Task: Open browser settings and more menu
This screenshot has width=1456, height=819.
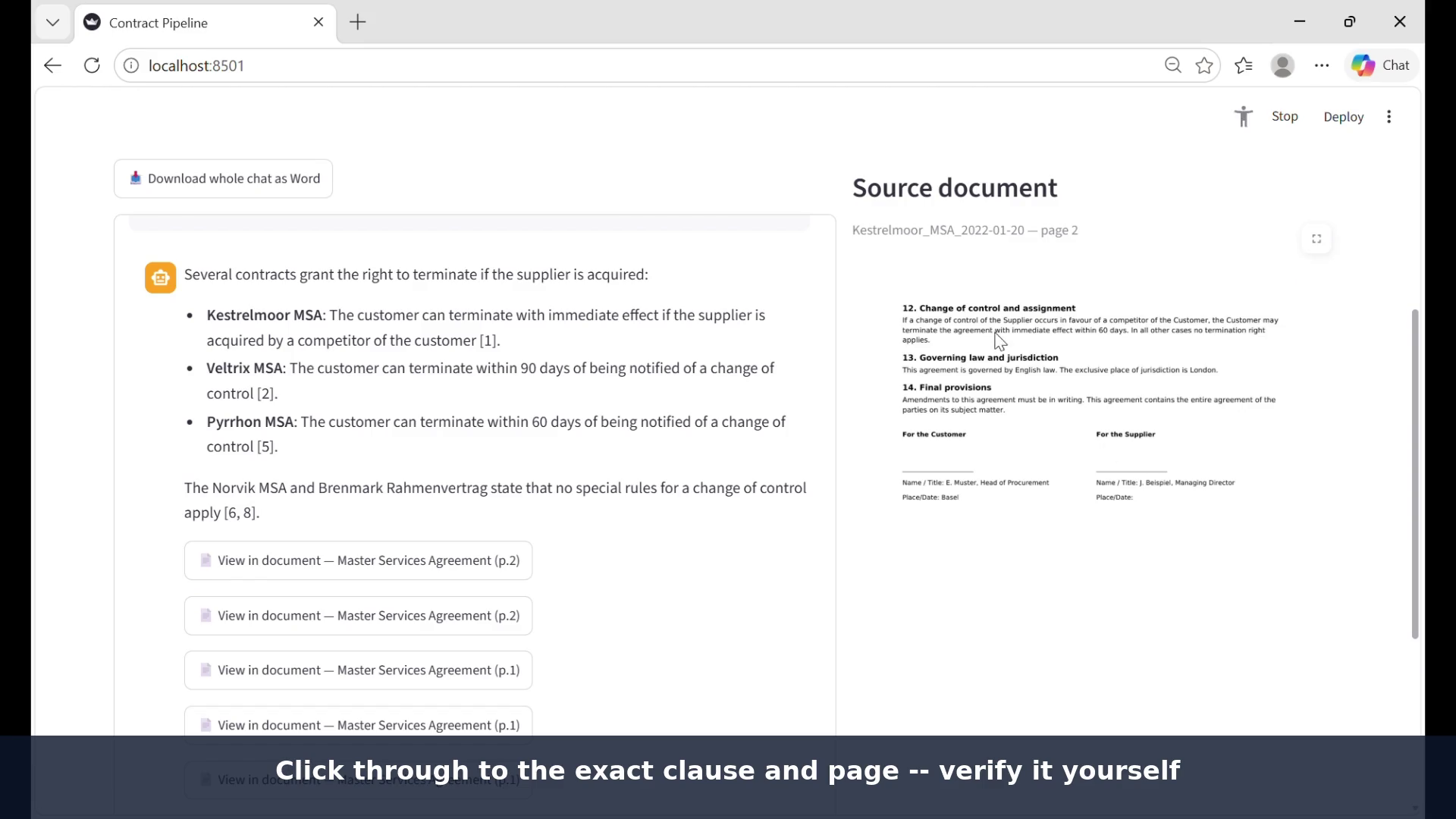Action: tap(1322, 65)
